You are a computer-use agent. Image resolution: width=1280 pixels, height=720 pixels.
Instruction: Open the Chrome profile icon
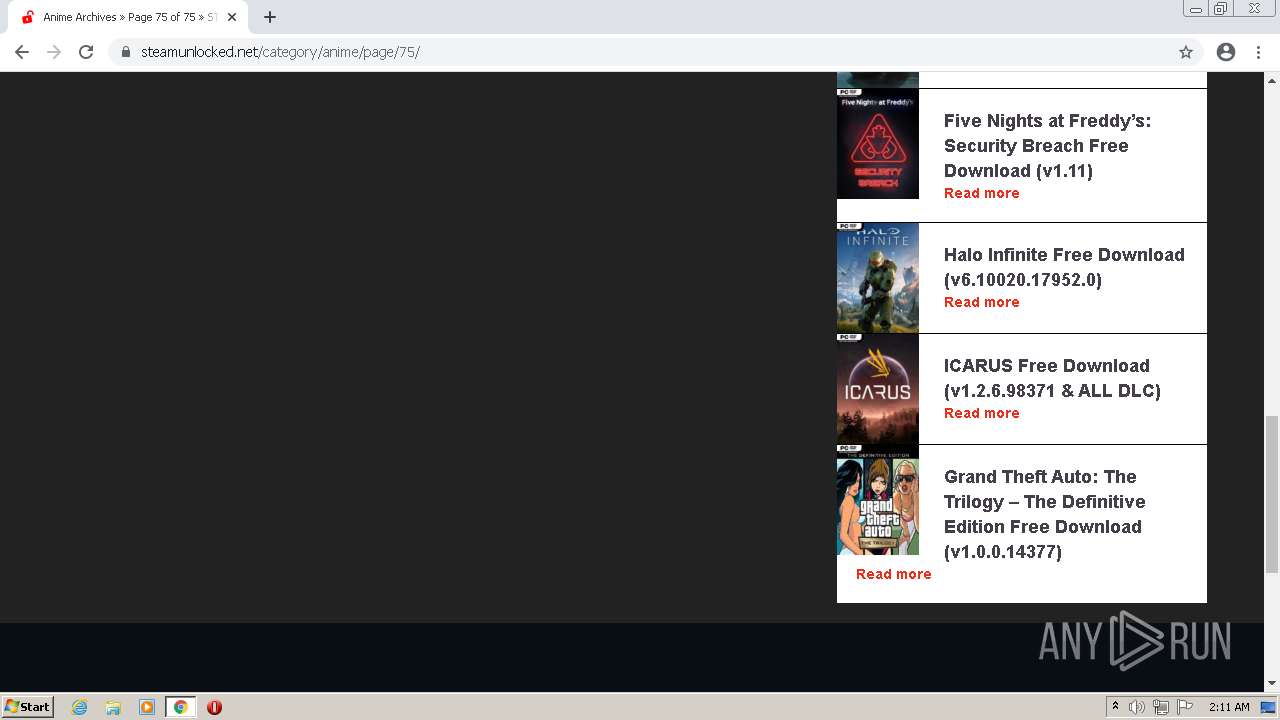pyautogui.click(x=1226, y=52)
